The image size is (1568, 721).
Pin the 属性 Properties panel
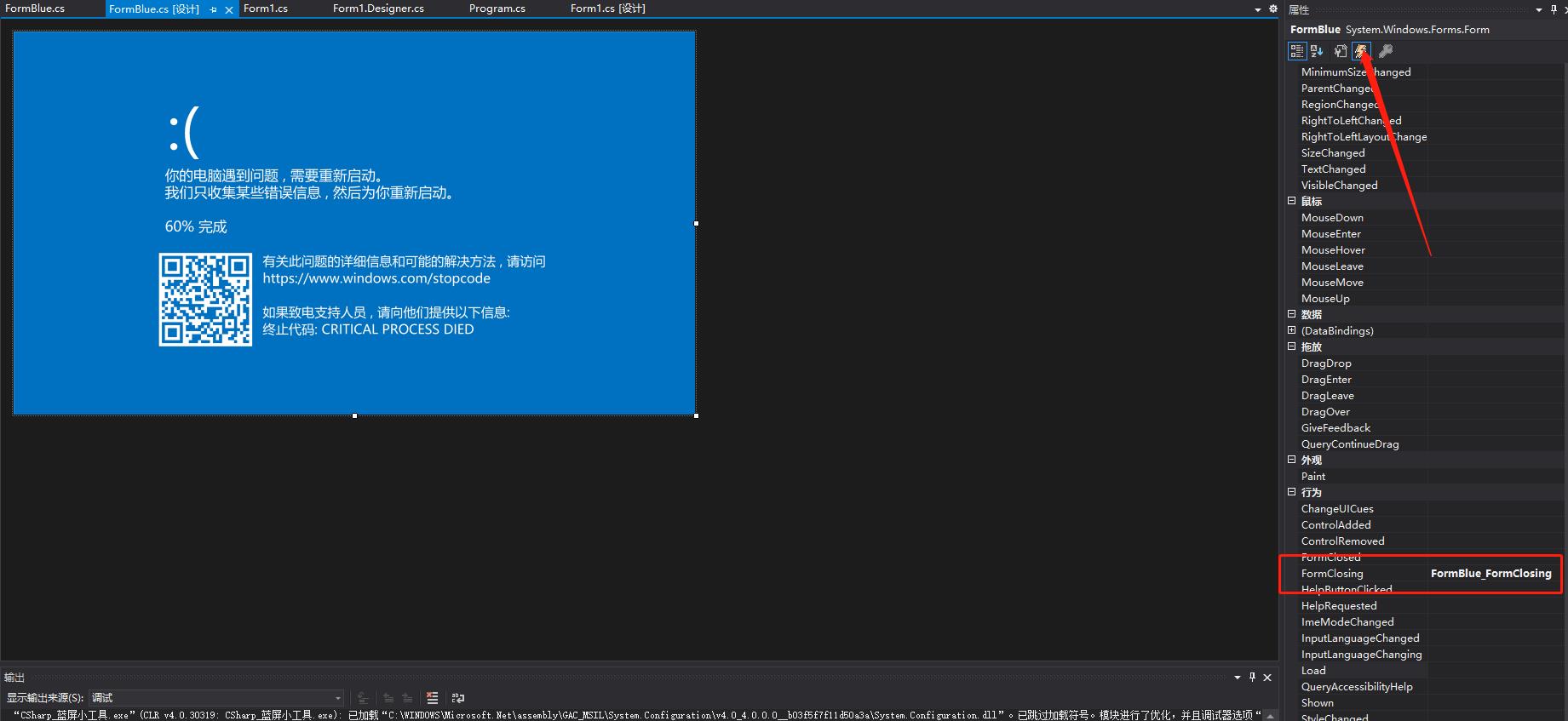click(1554, 9)
